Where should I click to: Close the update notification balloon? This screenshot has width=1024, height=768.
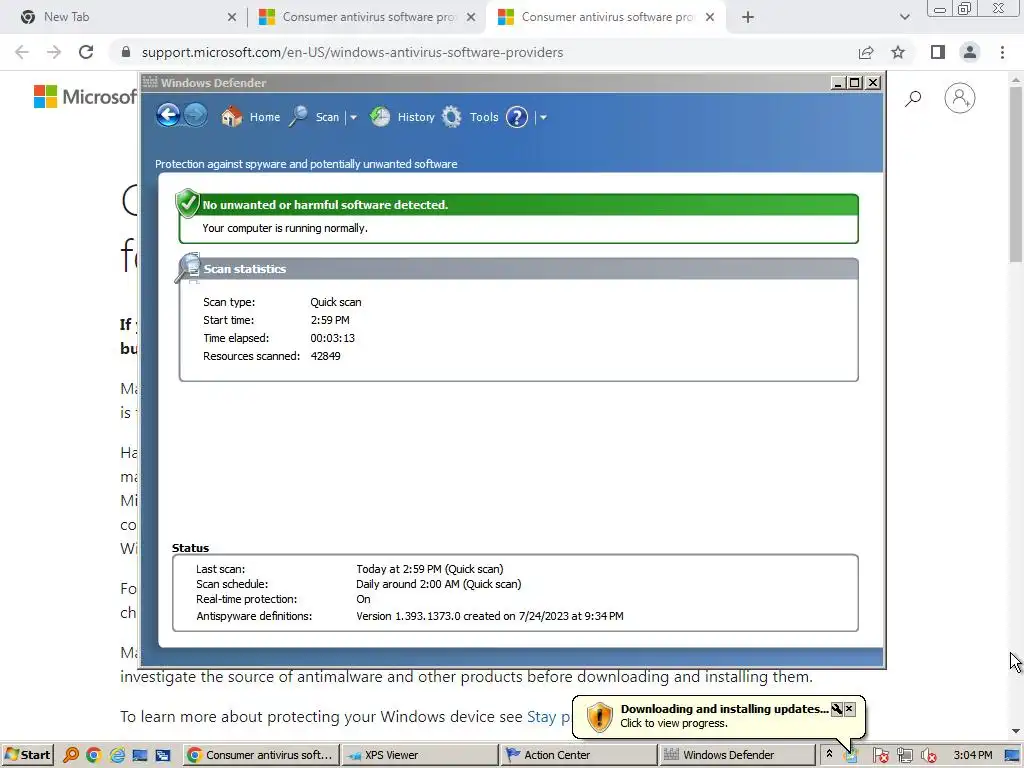pyautogui.click(x=849, y=709)
